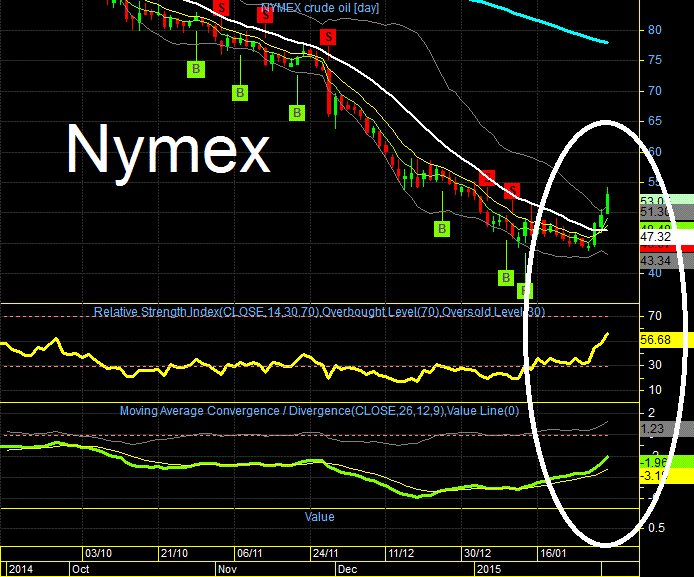Select the gray 1.23 MACD value tag
The image size is (694, 577).
tap(667, 429)
